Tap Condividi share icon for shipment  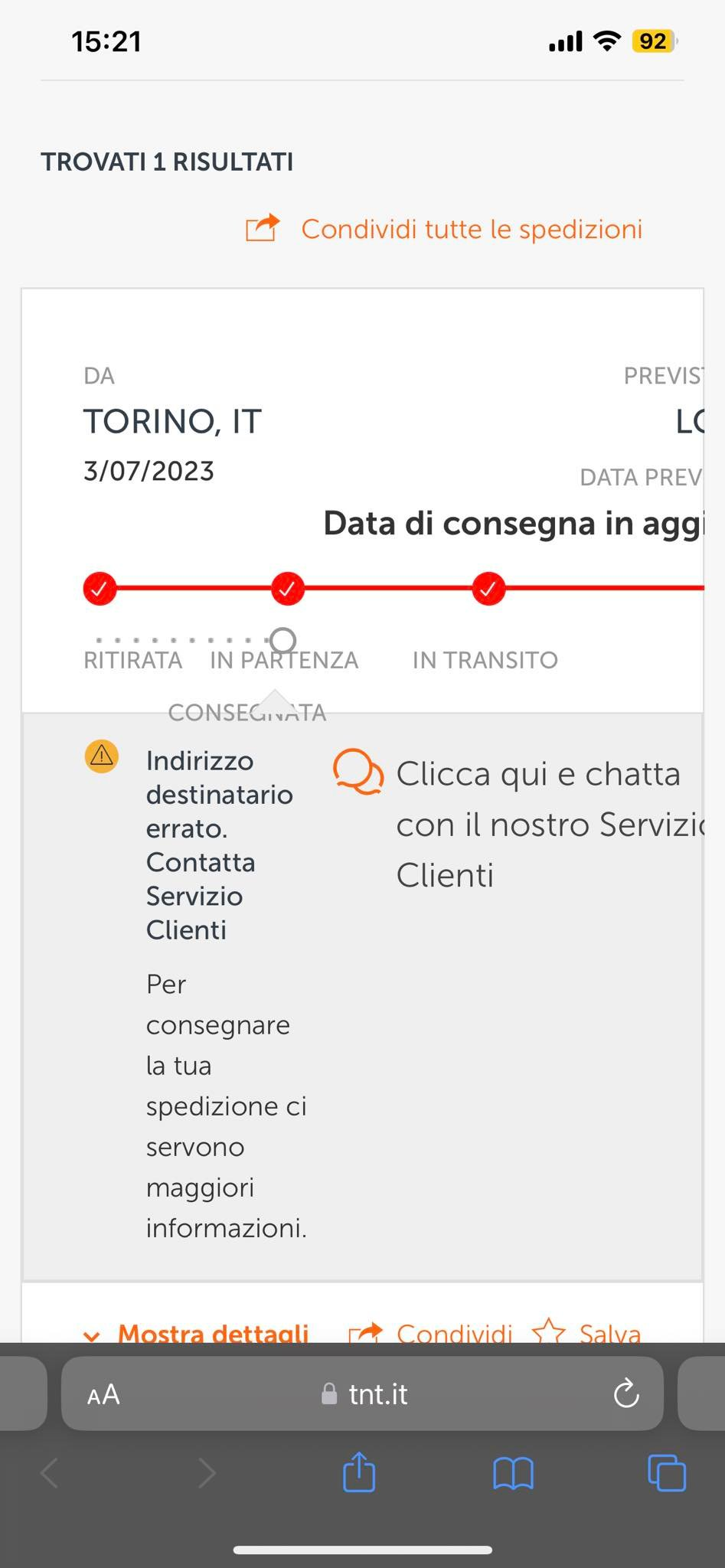[x=366, y=1332]
